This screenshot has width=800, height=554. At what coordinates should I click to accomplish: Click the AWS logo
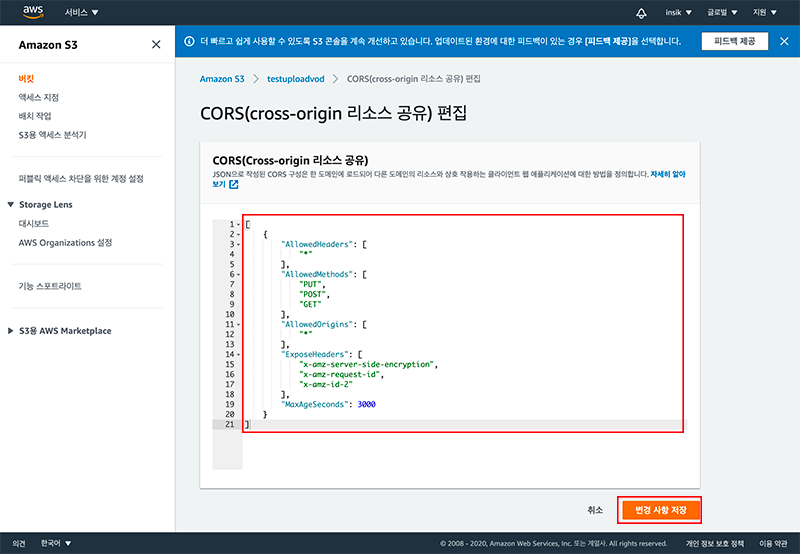tap(33, 12)
